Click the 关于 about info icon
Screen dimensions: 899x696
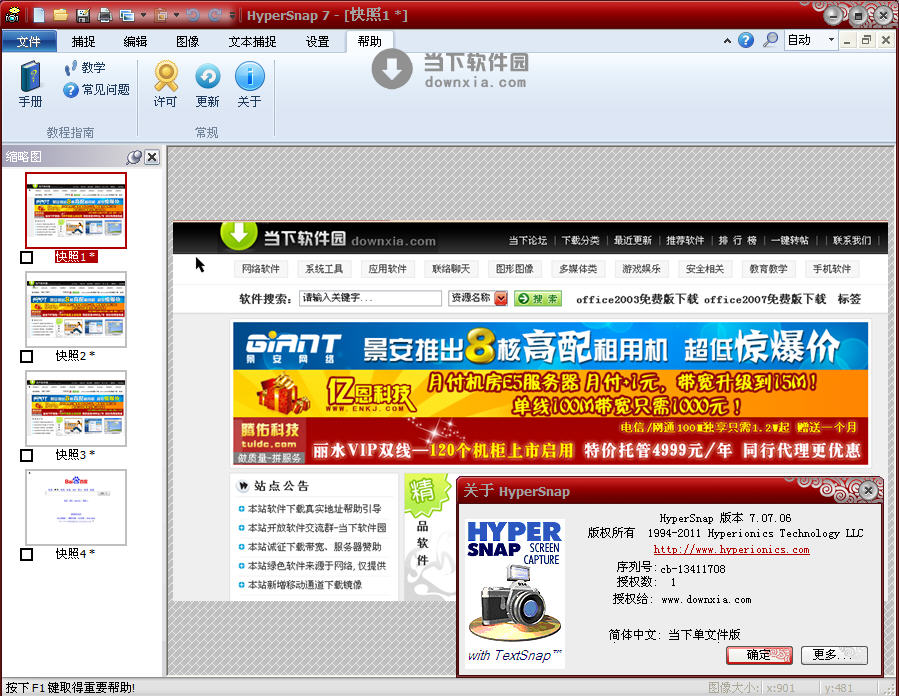[x=249, y=84]
